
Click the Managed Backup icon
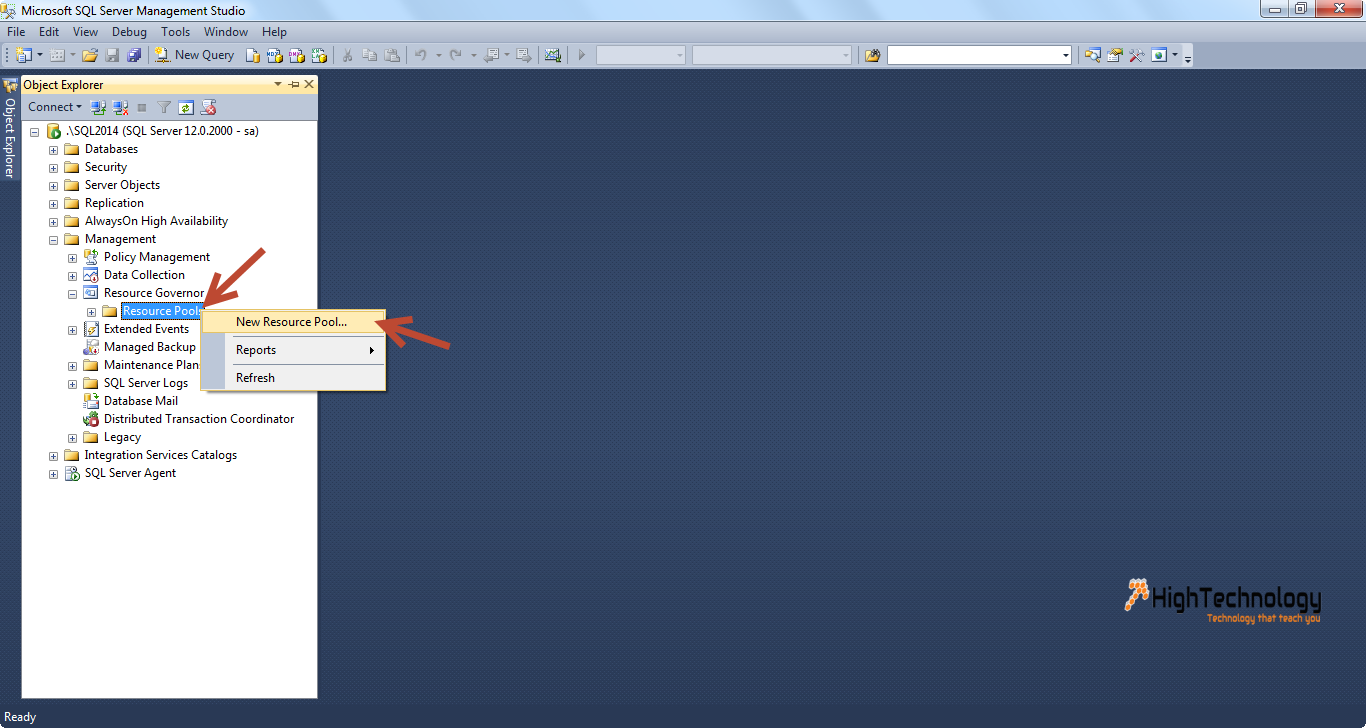(91, 347)
